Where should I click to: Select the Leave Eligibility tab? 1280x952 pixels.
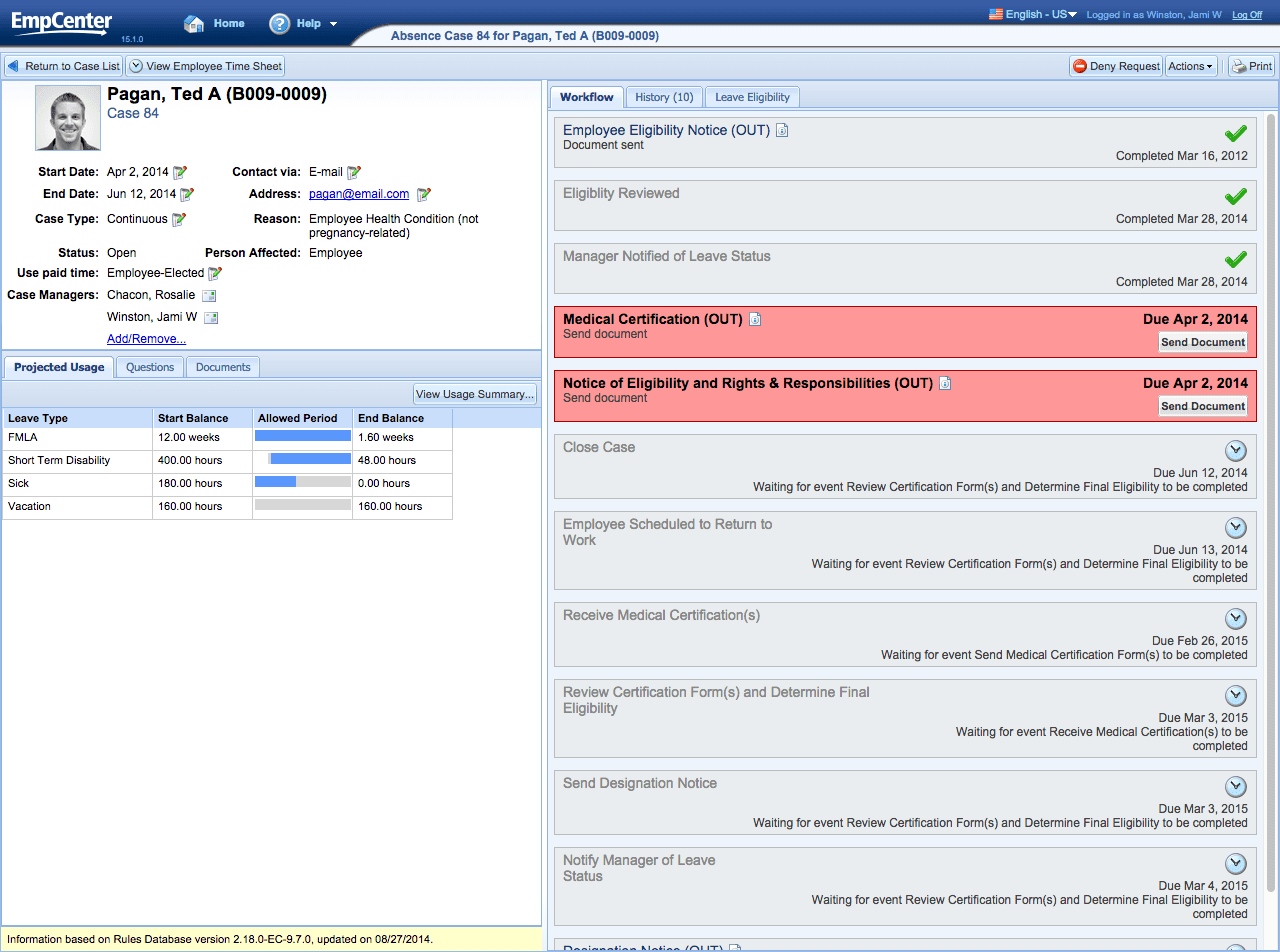point(752,97)
